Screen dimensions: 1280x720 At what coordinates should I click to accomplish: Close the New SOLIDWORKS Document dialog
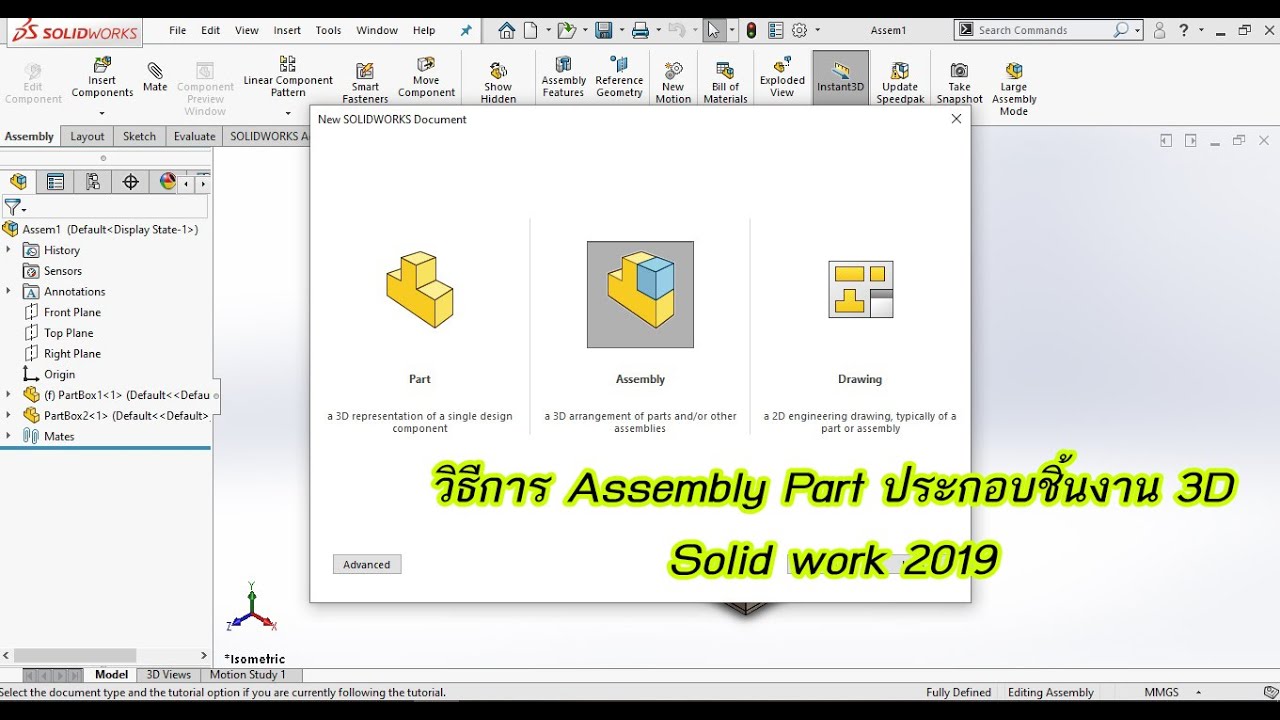(x=956, y=119)
